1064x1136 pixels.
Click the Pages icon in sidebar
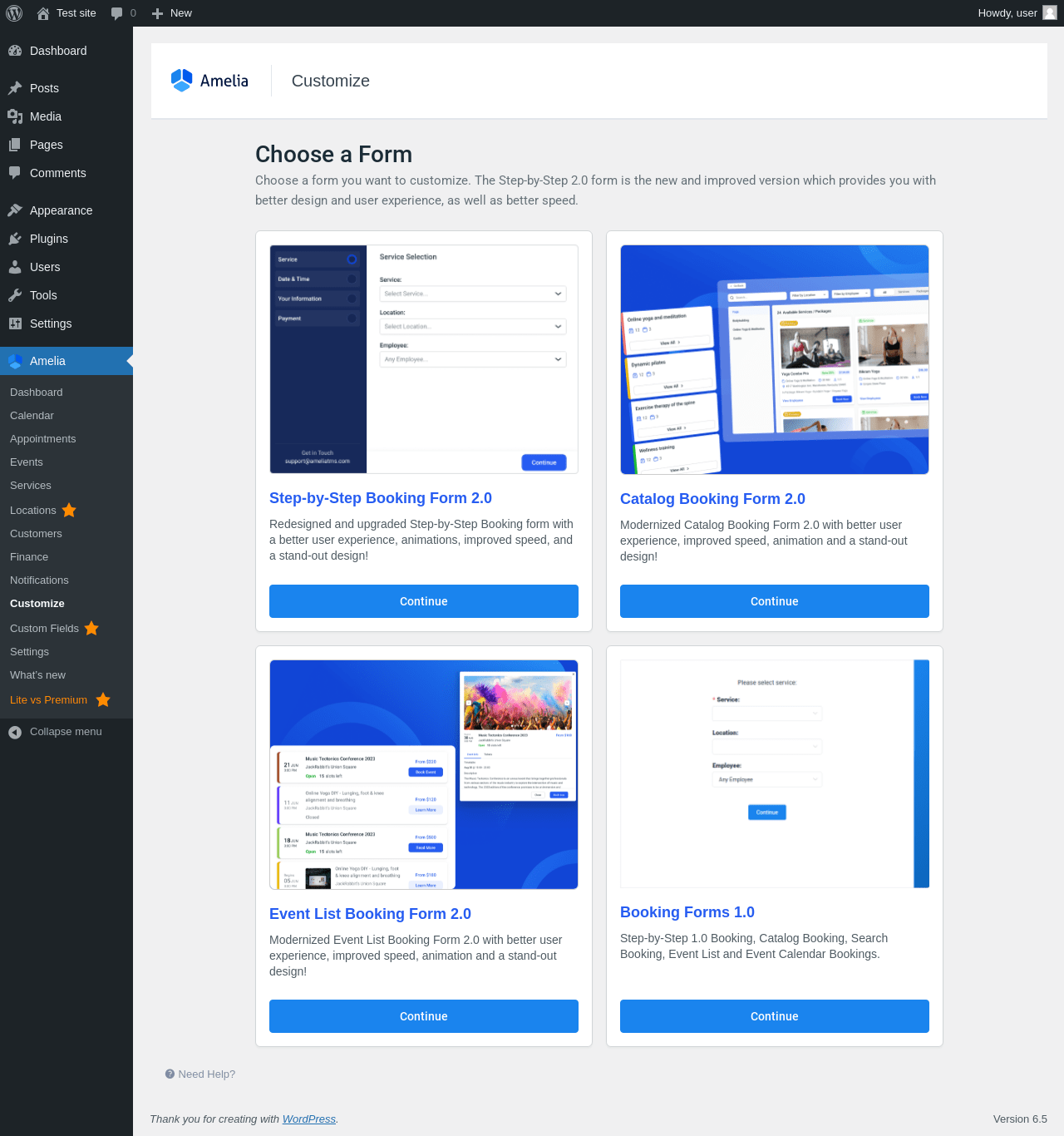coord(15,145)
